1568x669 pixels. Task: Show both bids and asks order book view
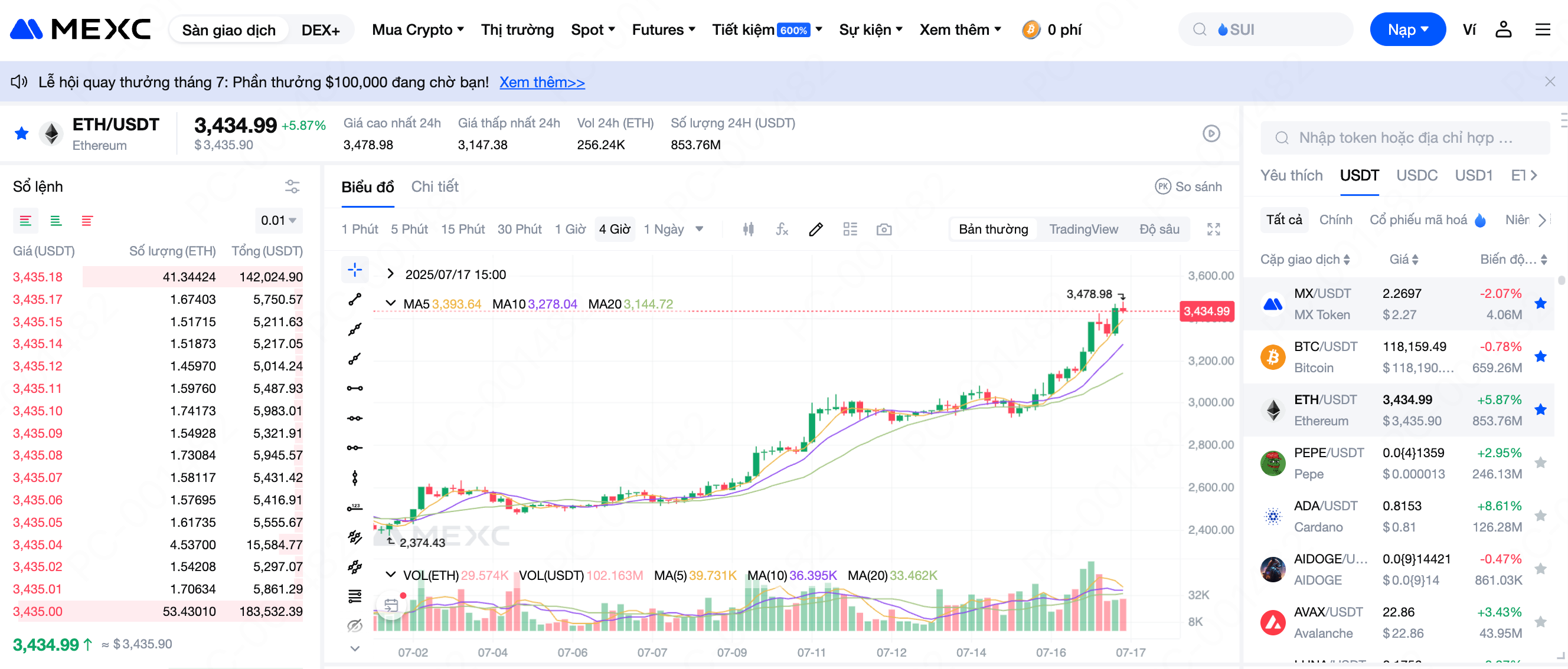point(25,220)
